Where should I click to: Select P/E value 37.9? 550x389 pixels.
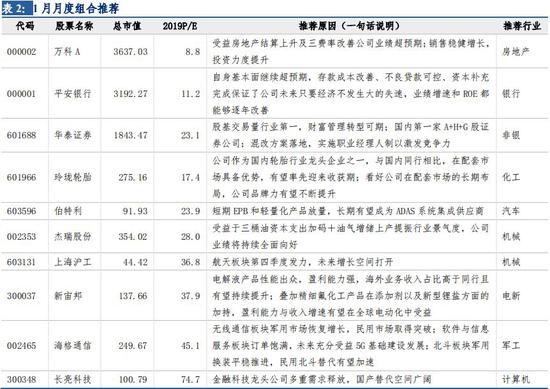point(191,296)
